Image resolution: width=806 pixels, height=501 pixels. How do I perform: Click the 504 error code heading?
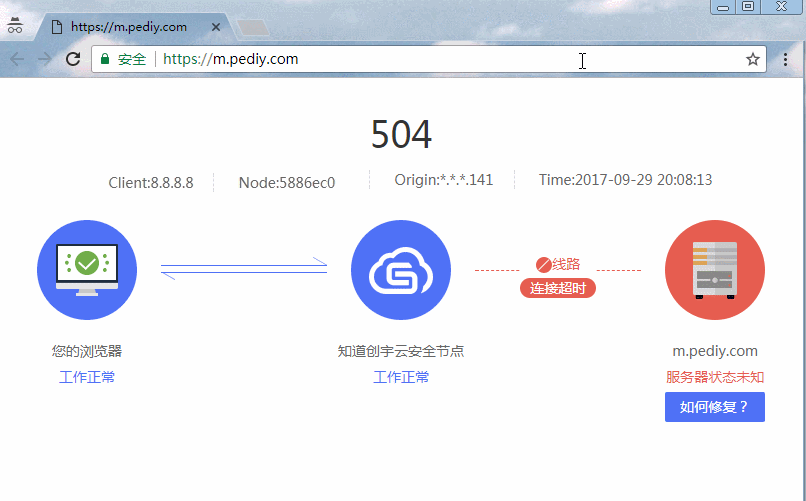(401, 134)
